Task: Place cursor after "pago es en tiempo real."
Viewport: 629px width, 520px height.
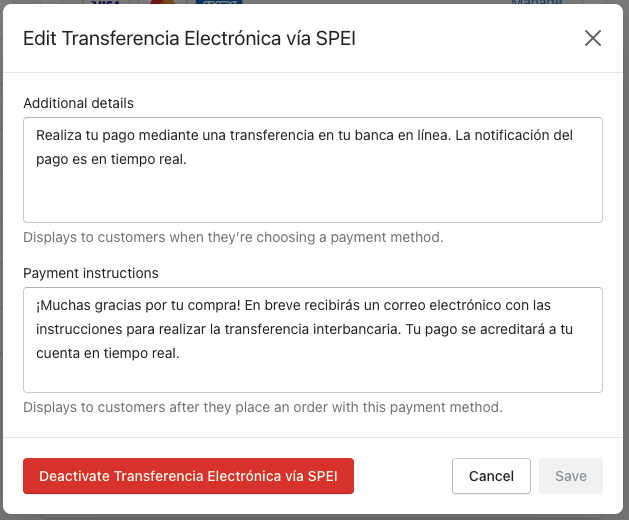Action: [187, 160]
